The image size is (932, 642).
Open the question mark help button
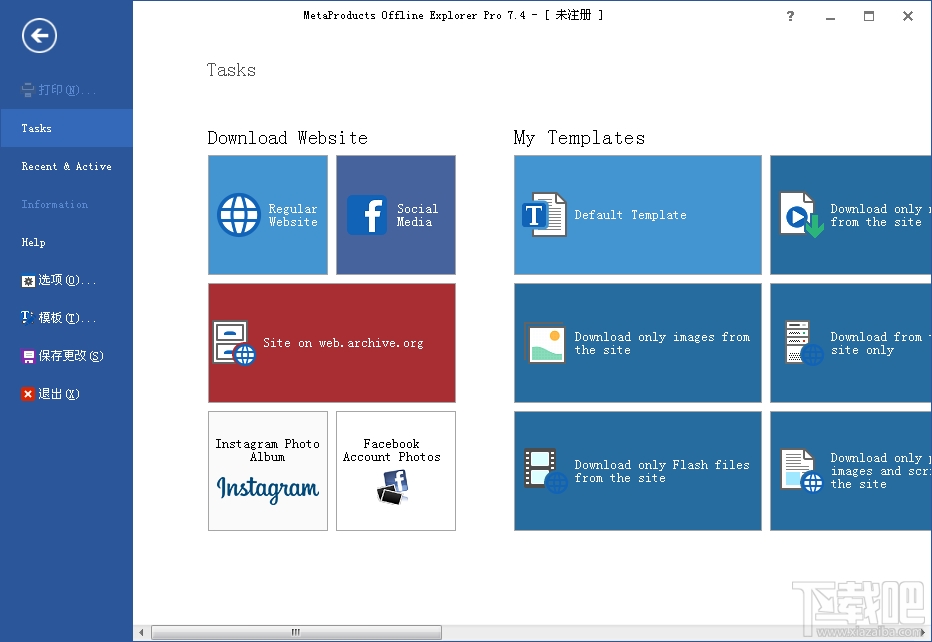click(x=790, y=16)
